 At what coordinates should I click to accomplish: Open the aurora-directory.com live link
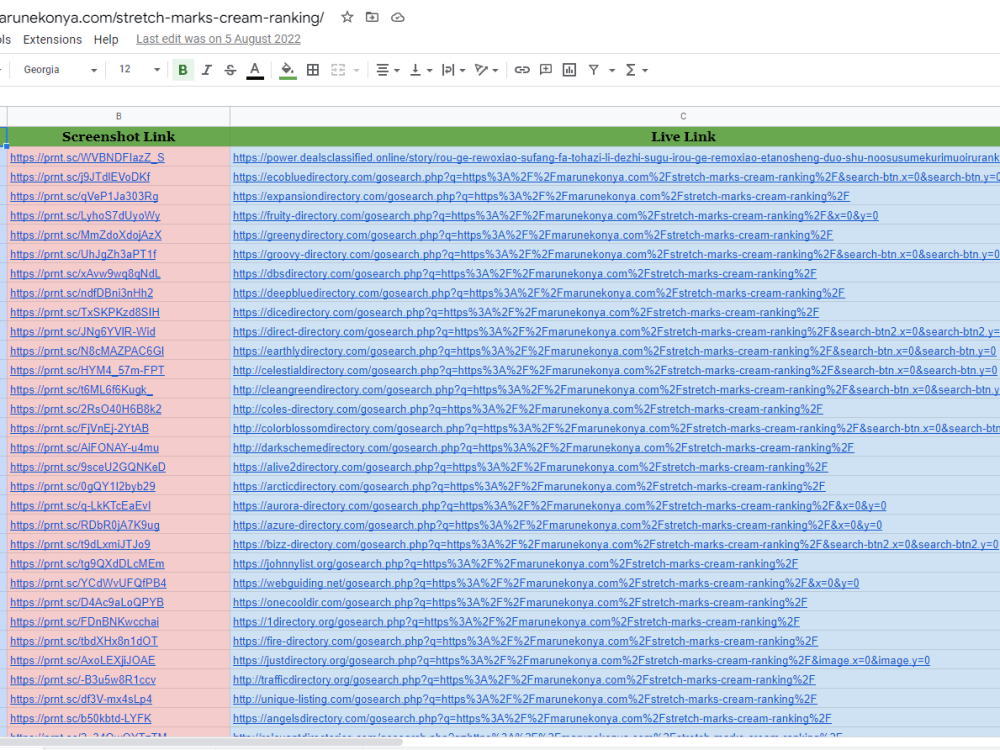click(x=560, y=506)
